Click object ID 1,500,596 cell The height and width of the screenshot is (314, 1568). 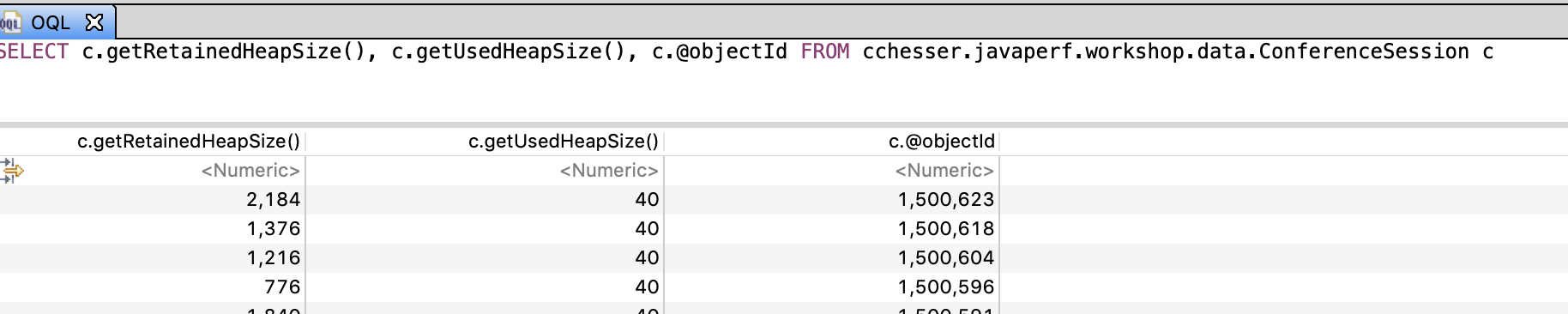(946, 287)
